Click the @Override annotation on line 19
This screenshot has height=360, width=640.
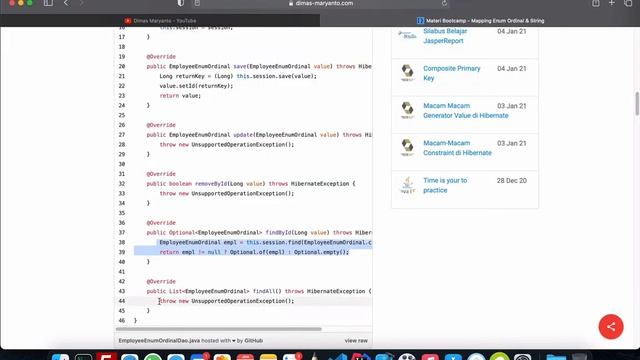[x=161, y=56]
